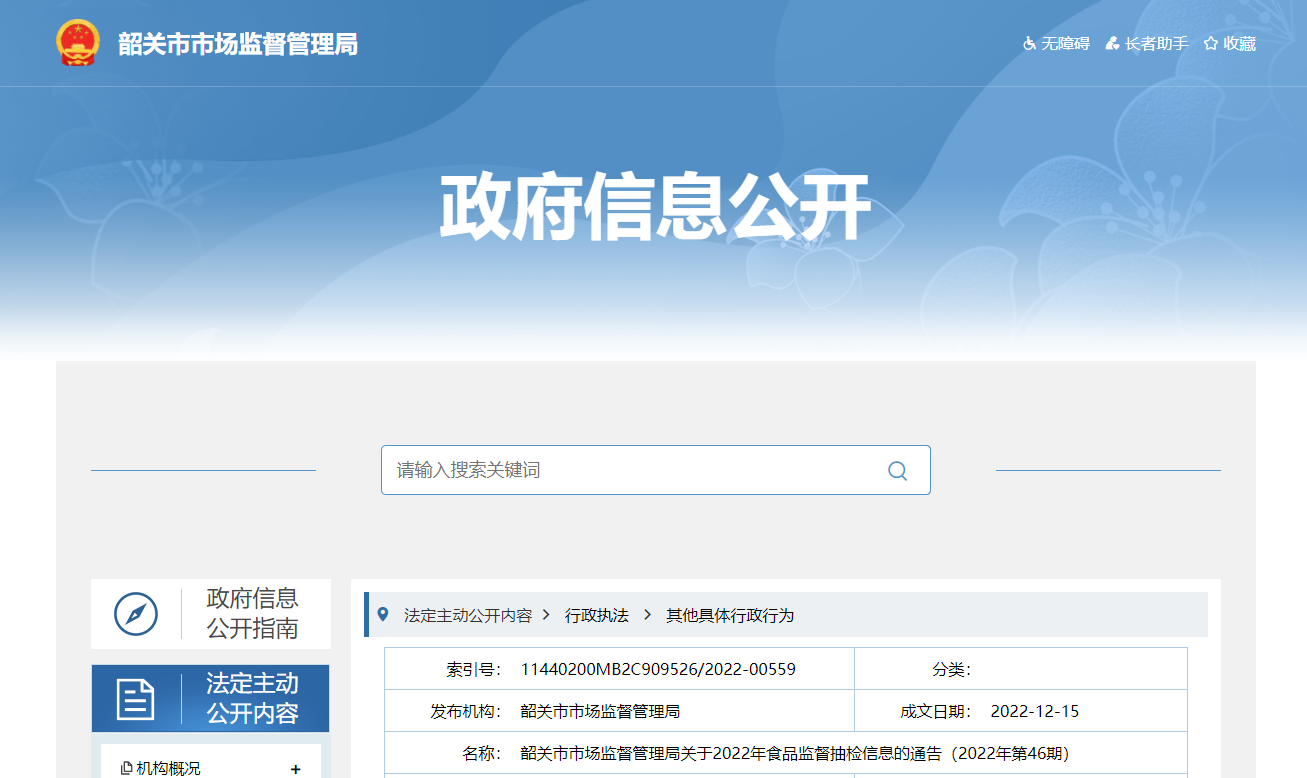This screenshot has height=778, width=1307.
Task: Select the 机构概况 sidebar item
Action: point(168,768)
